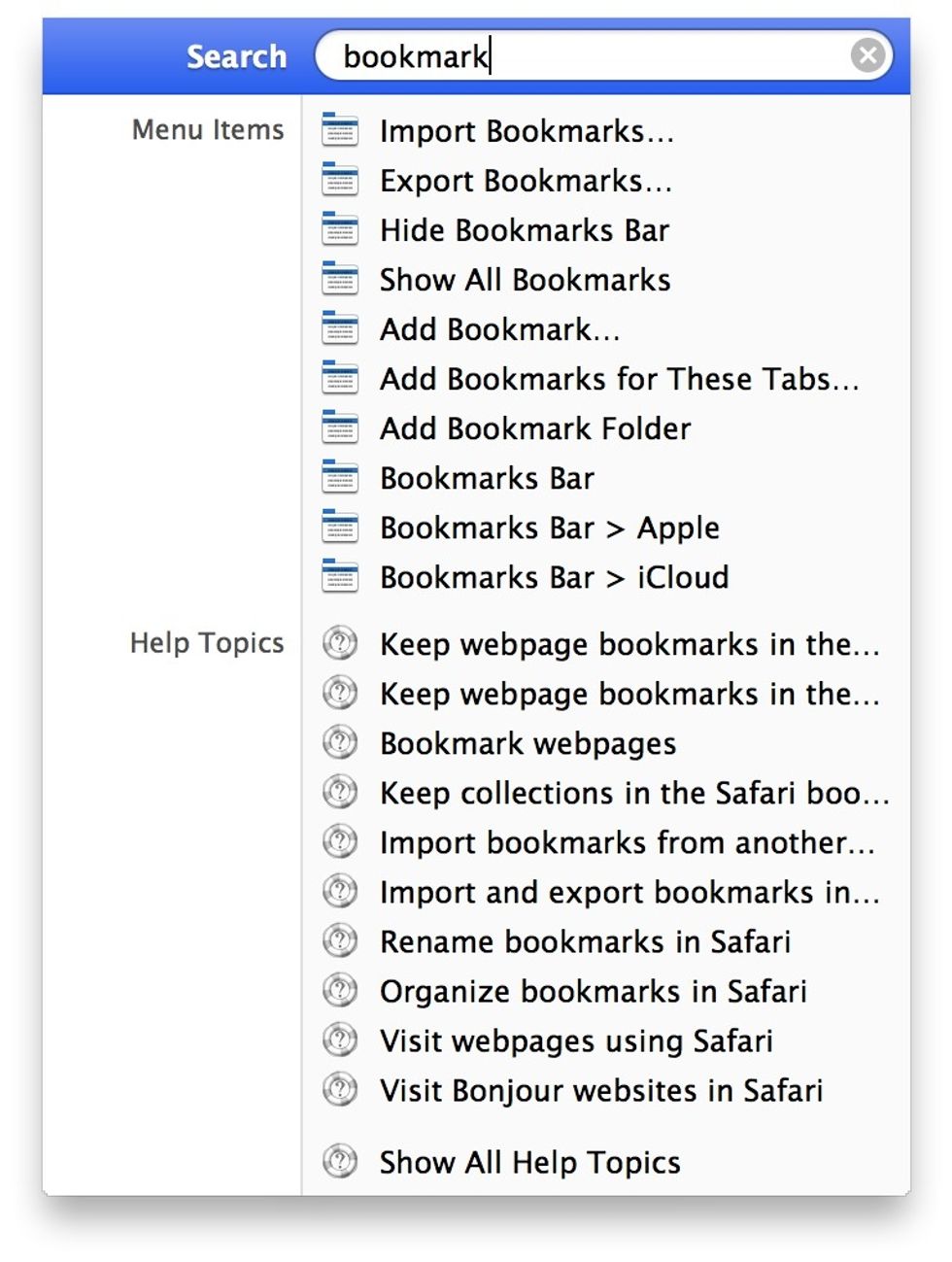Screen dimensions: 952x1262
Task: Click the menu icon next to Export Bookmarks
Action: [340, 180]
